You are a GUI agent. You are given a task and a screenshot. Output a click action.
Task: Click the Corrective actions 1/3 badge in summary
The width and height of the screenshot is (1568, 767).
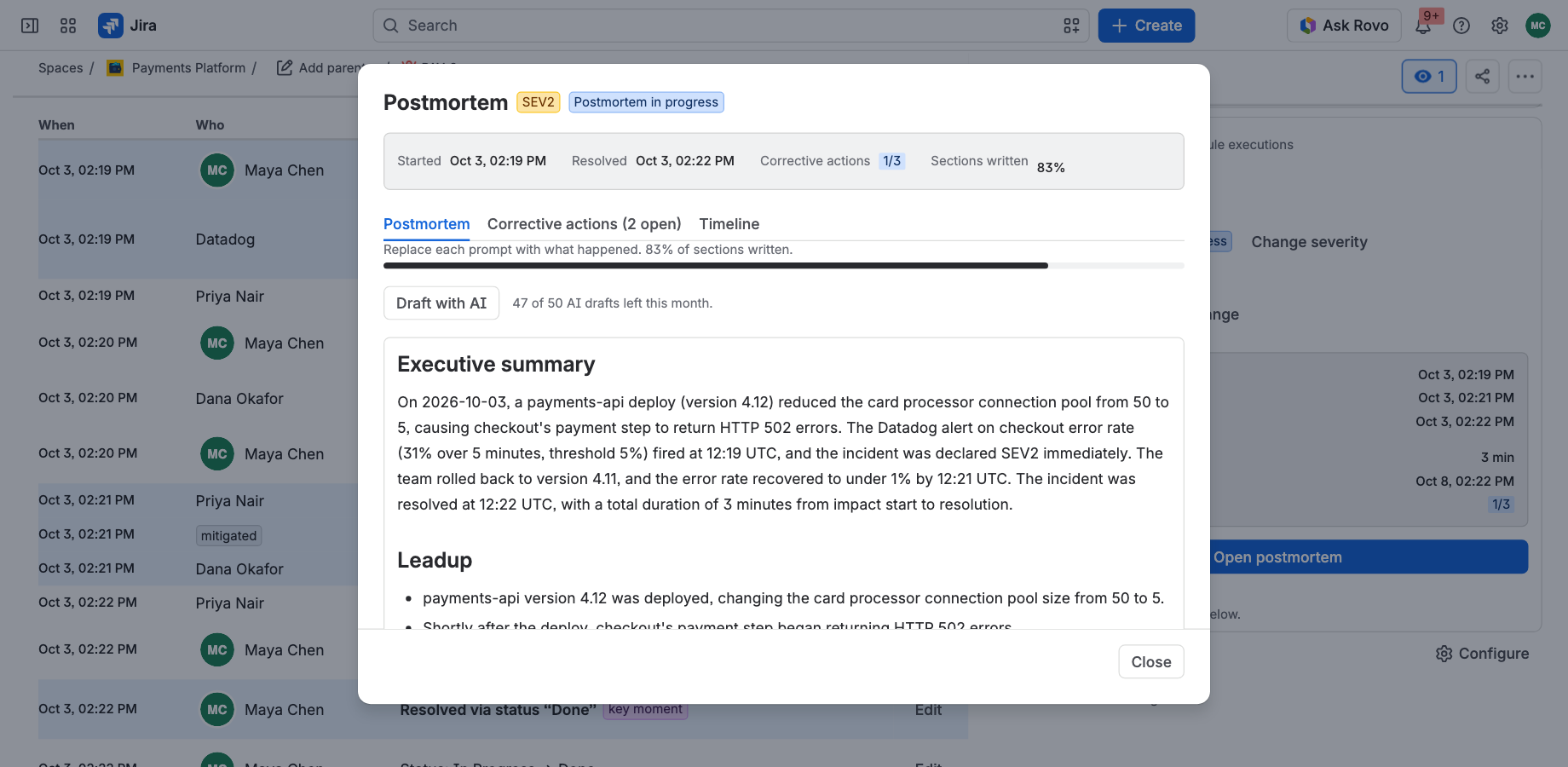tap(892, 161)
